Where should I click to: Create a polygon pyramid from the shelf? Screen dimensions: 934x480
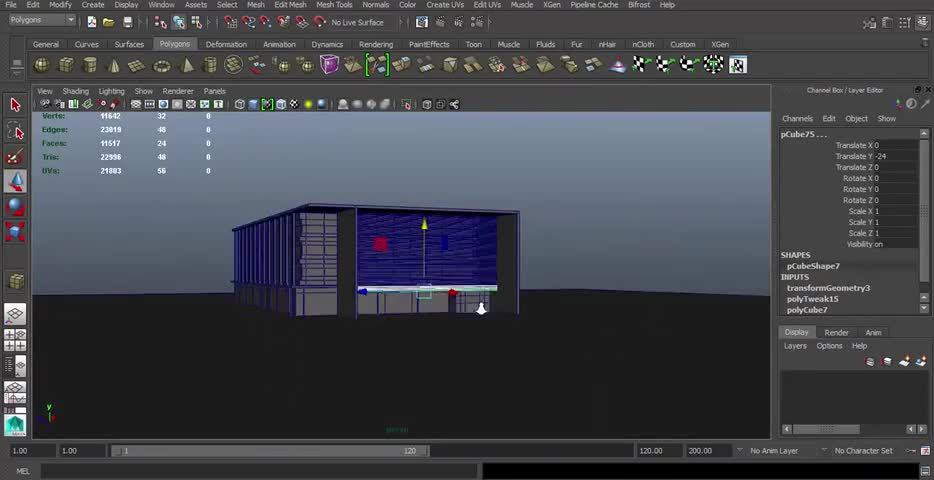[186, 65]
